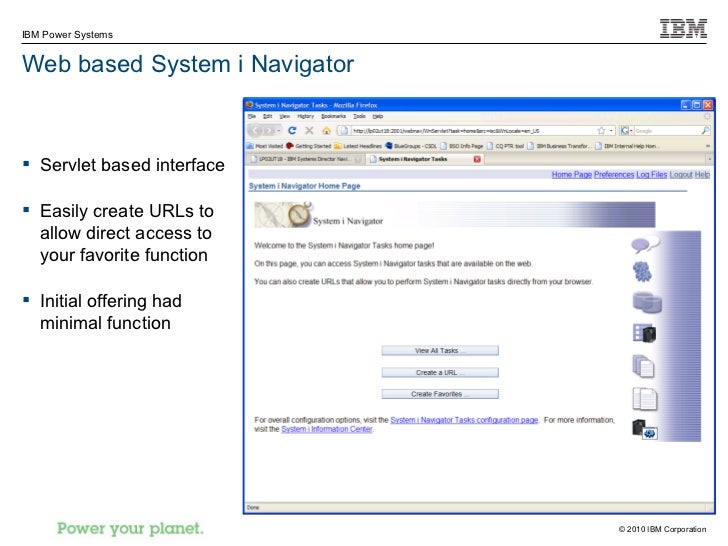Click the page Help link
728x546 pixels.
pos(702,175)
